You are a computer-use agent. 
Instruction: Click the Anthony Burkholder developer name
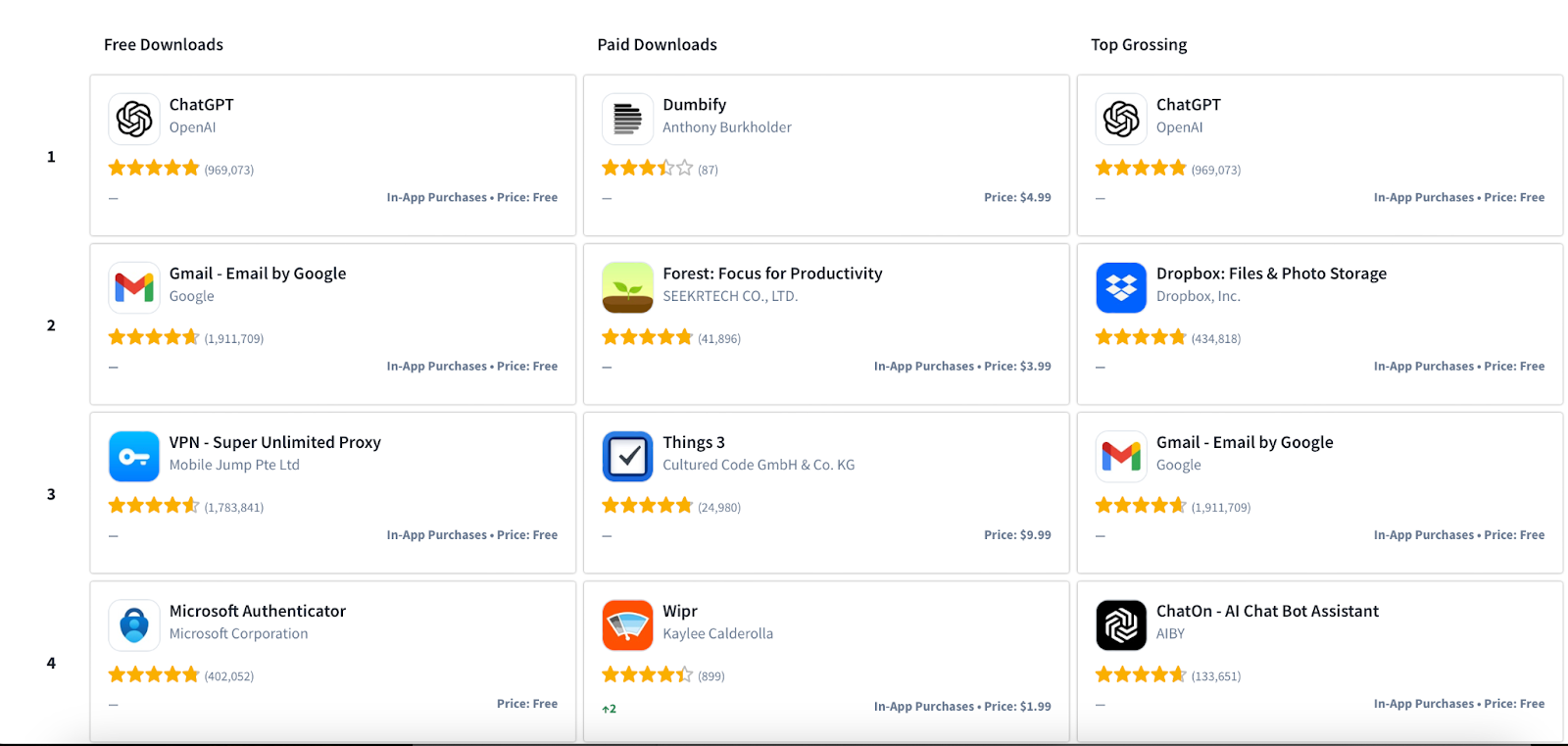(727, 127)
